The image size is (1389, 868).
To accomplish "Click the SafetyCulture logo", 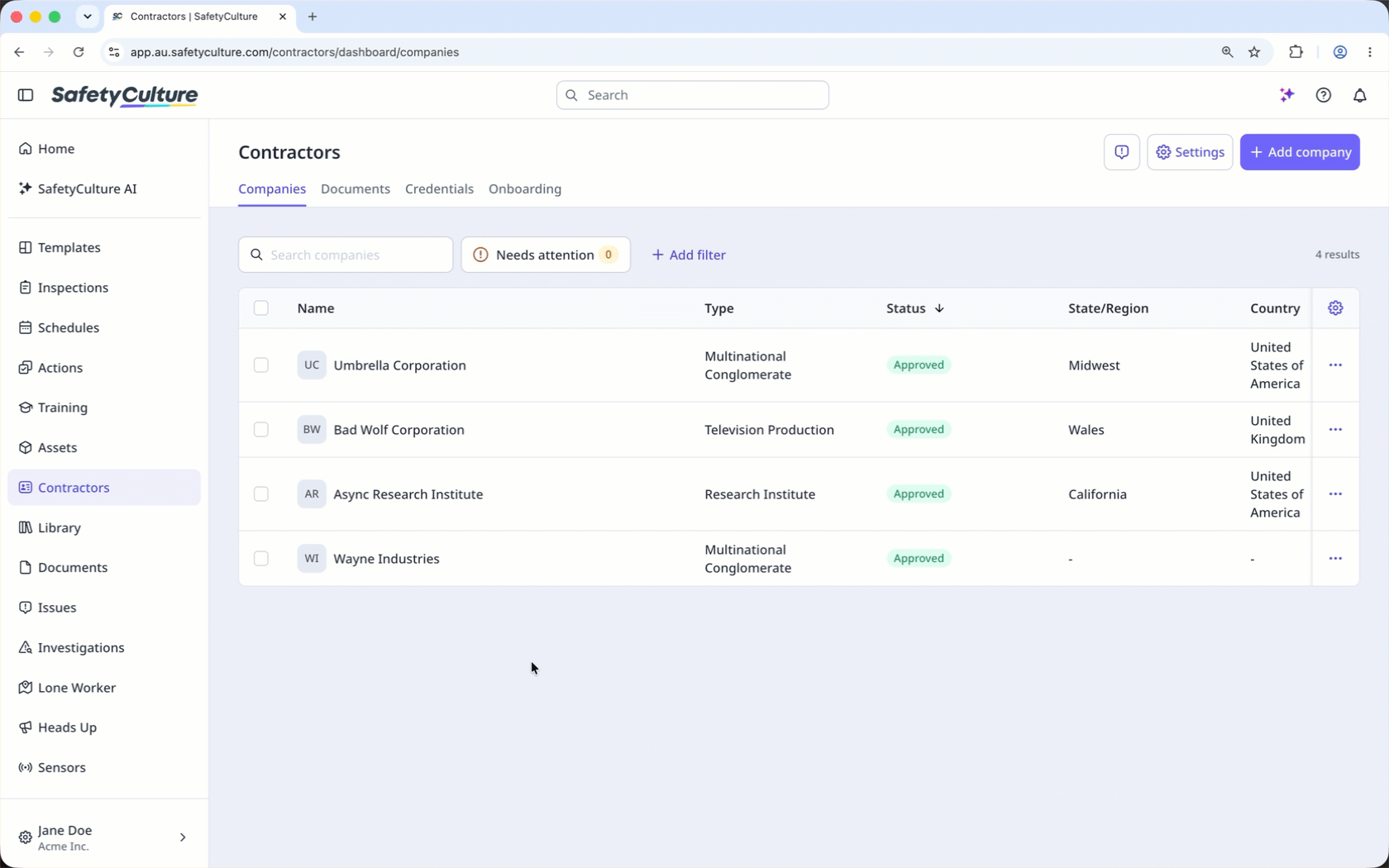I will [125, 96].
